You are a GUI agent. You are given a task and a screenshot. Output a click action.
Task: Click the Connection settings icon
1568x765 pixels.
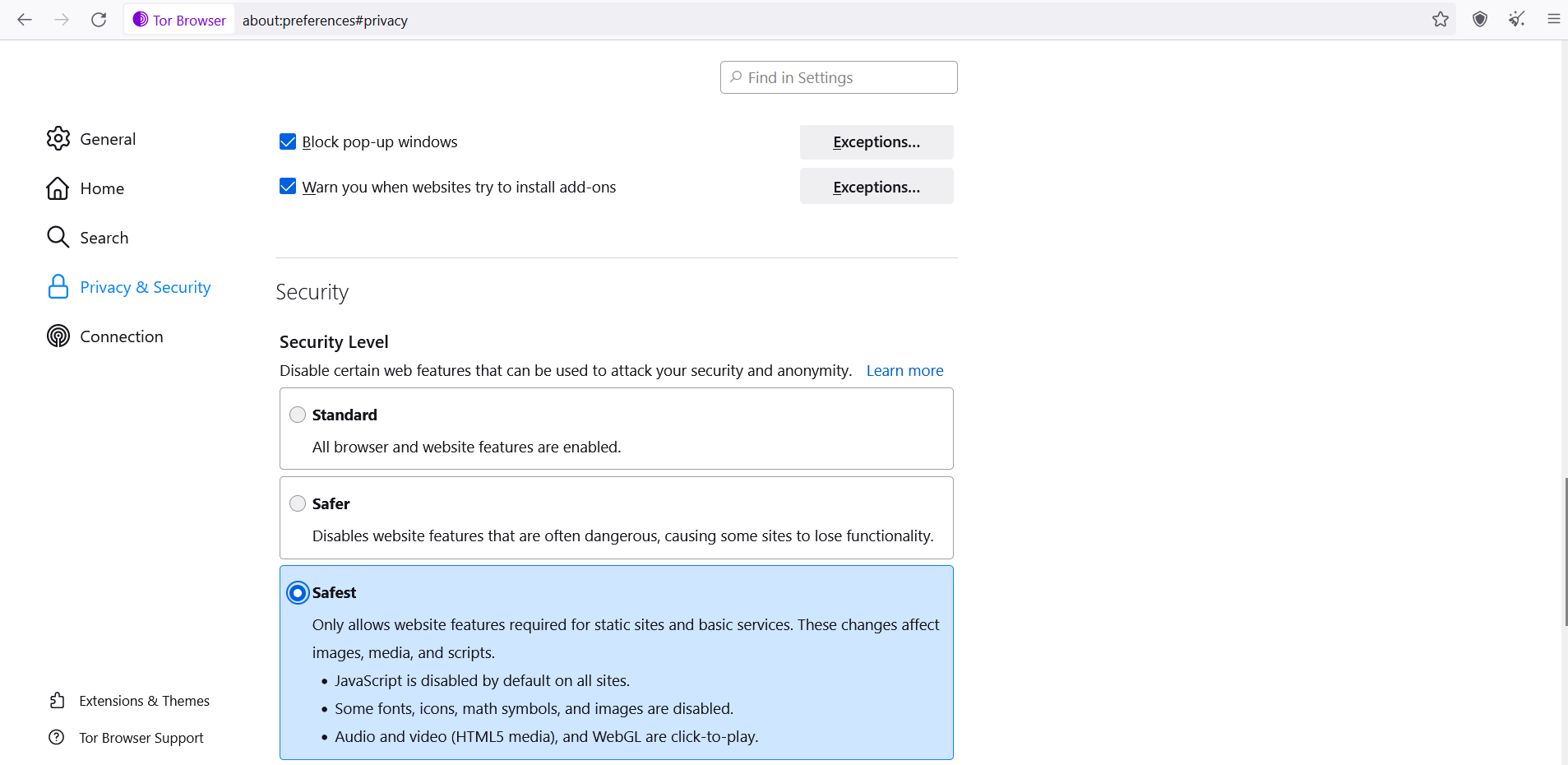coord(58,336)
